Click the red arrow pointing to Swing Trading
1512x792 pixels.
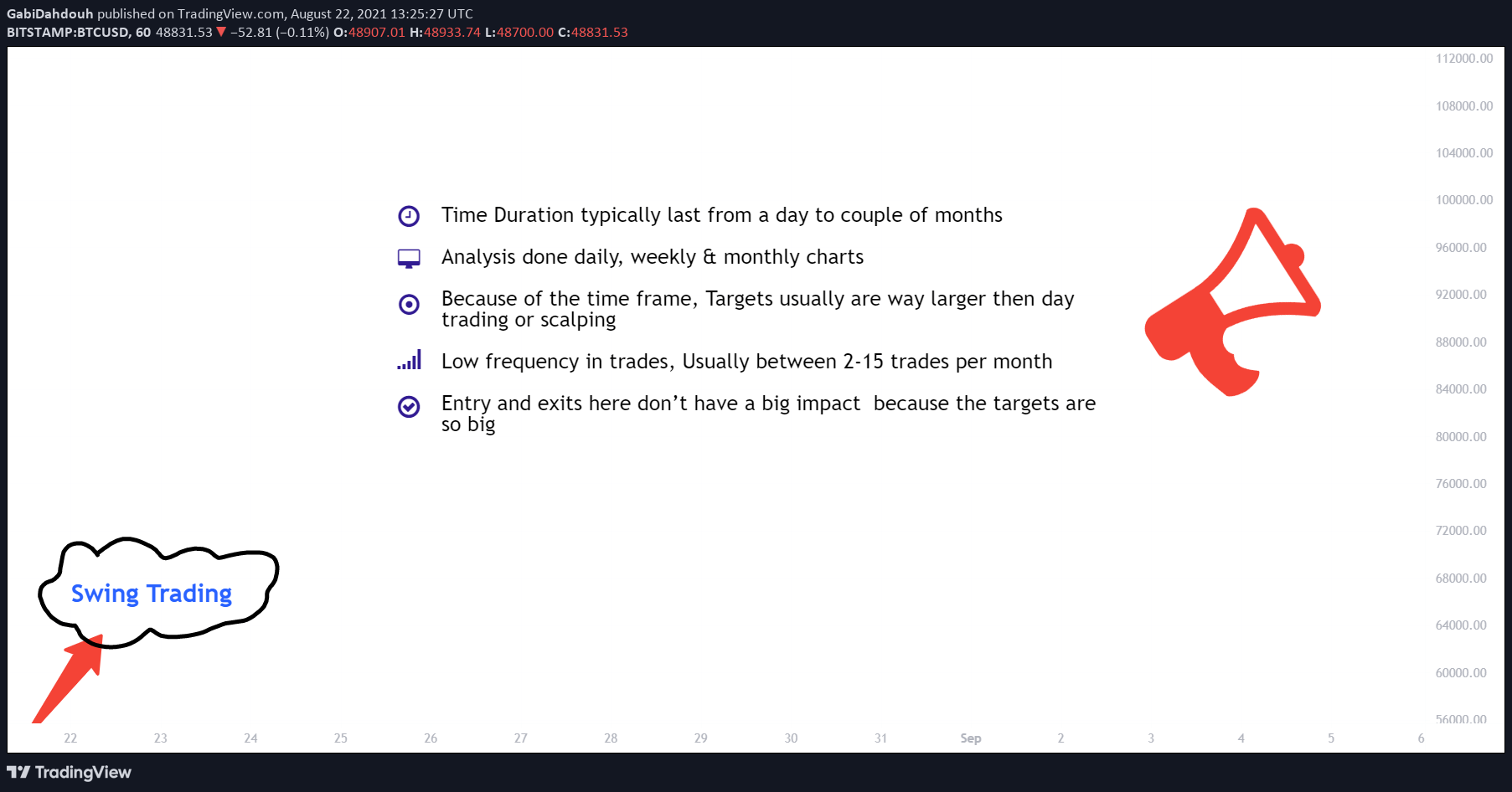pos(68,679)
